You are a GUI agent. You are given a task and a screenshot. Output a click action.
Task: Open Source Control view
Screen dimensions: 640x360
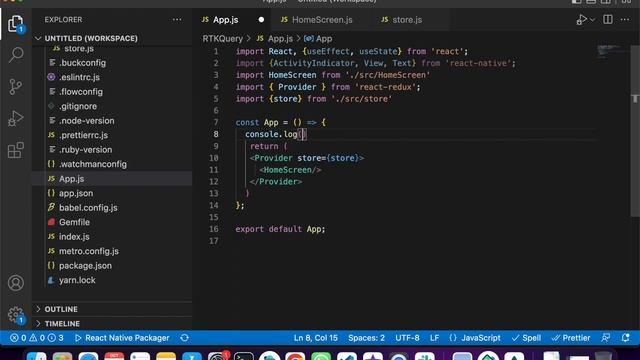(x=16, y=87)
